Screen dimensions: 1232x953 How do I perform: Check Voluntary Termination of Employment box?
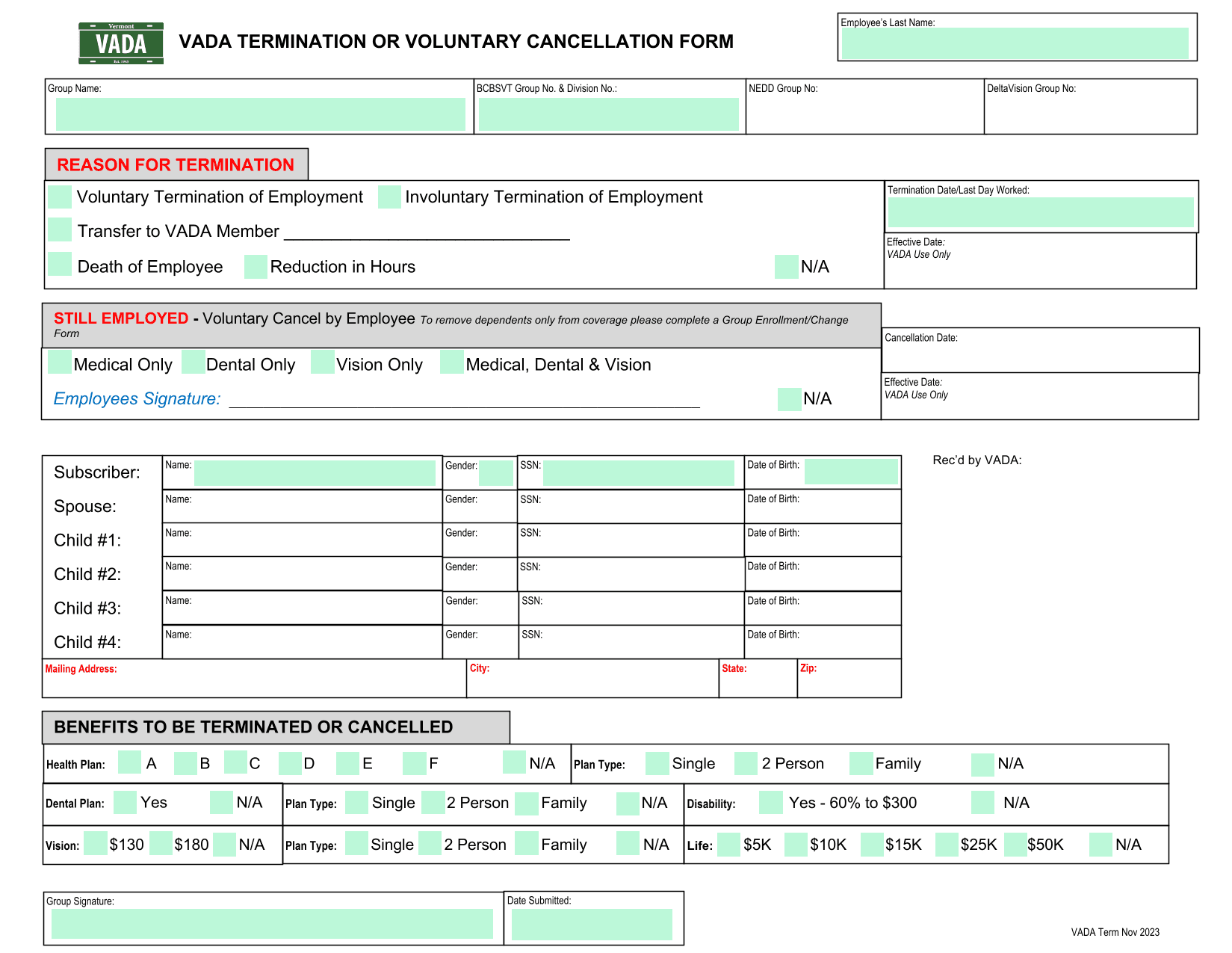point(60,197)
